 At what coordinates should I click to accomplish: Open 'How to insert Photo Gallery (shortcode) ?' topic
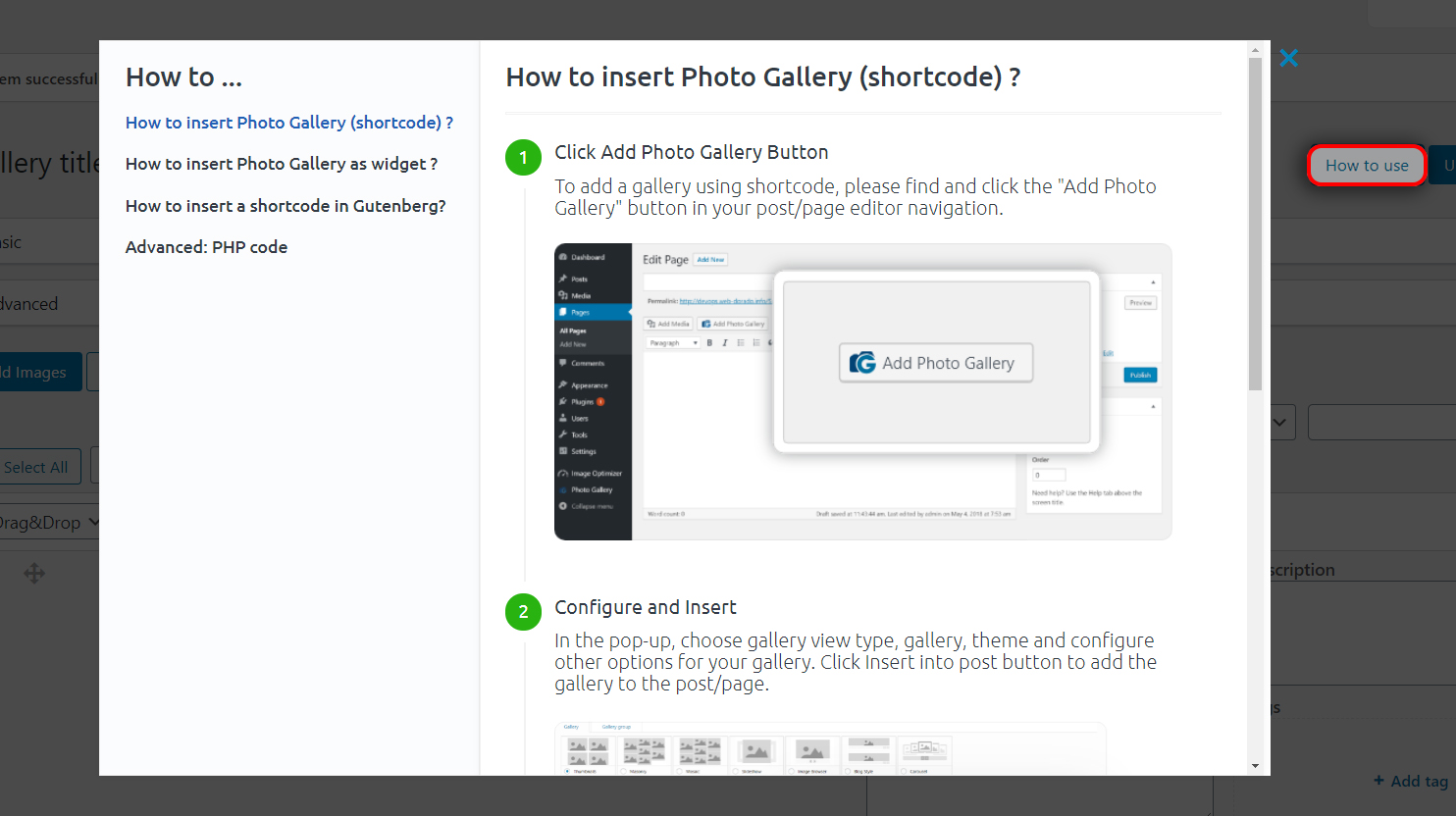(x=289, y=123)
